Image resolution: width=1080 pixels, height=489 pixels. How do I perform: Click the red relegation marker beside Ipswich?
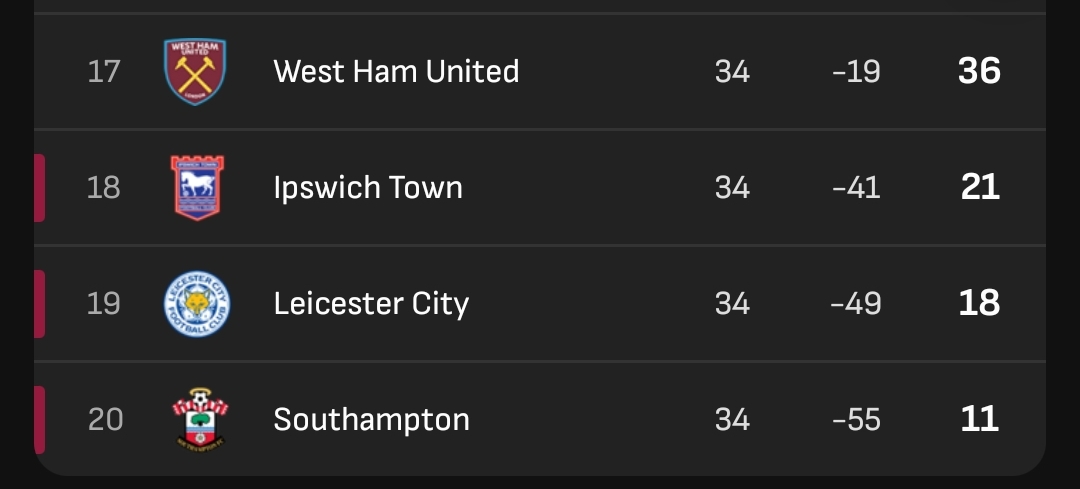coord(39,188)
